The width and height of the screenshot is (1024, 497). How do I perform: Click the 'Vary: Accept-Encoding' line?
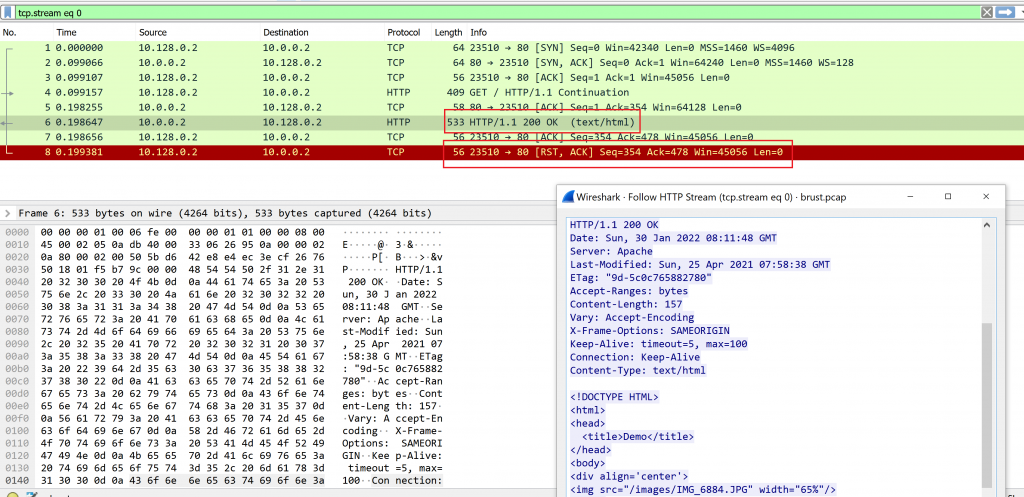pos(632,317)
